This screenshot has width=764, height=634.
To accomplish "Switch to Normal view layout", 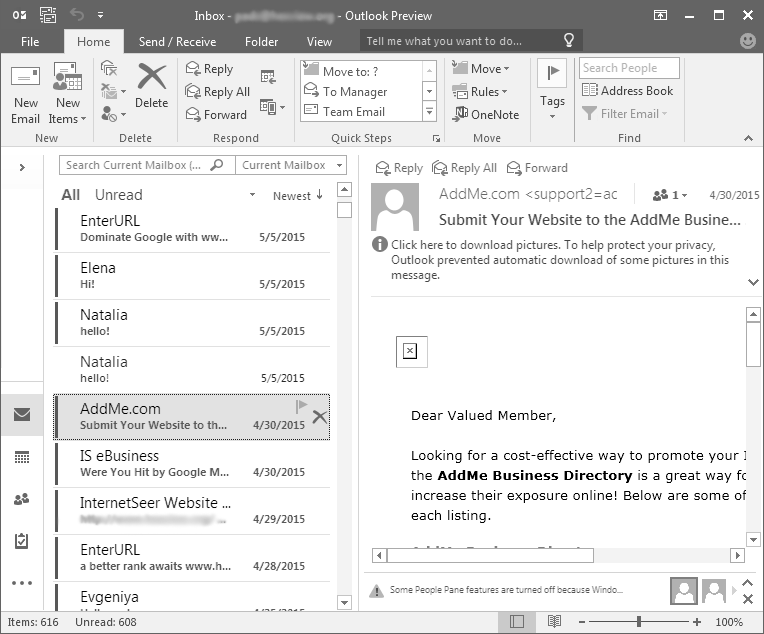I will point(517,621).
